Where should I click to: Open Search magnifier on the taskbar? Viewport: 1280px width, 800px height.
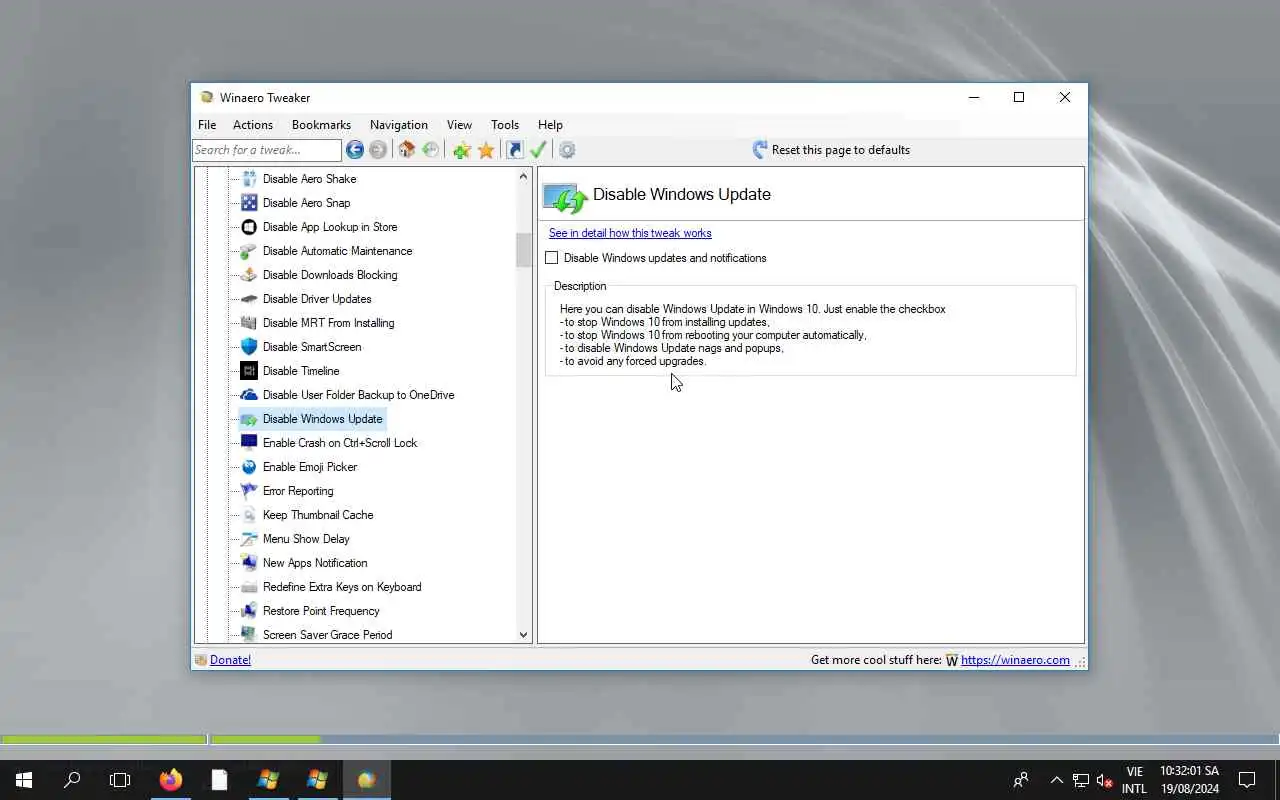point(72,779)
